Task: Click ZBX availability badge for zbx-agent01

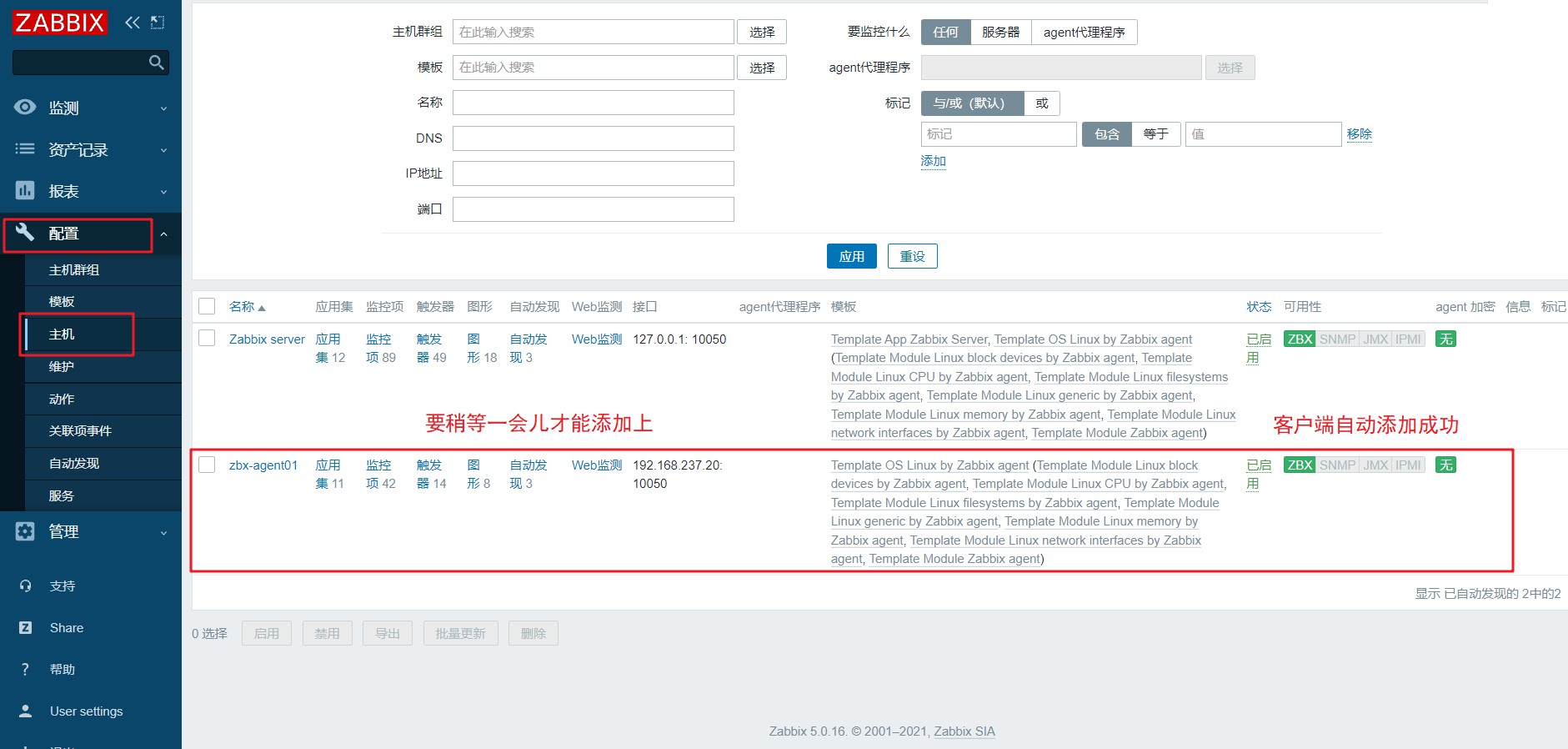Action: coord(1300,465)
